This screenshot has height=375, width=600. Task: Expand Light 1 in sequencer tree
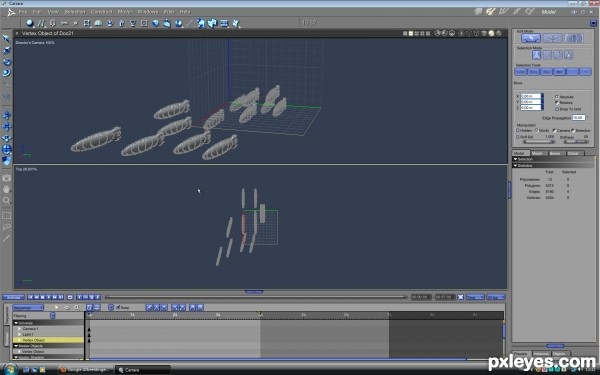pyautogui.click(x=20, y=334)
